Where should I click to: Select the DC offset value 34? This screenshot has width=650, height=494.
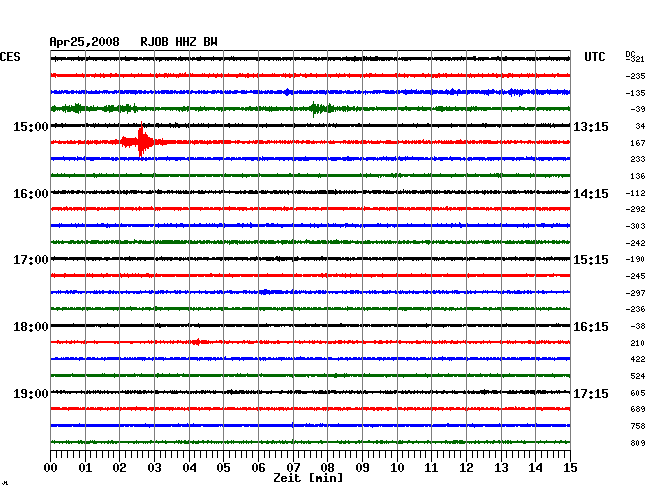640,126
